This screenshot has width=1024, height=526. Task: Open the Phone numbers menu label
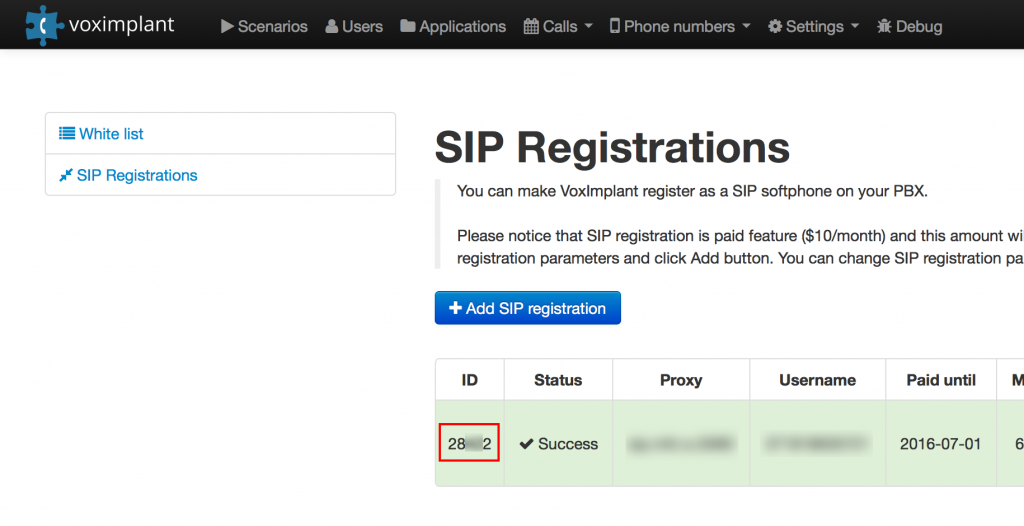coord(679,26)
